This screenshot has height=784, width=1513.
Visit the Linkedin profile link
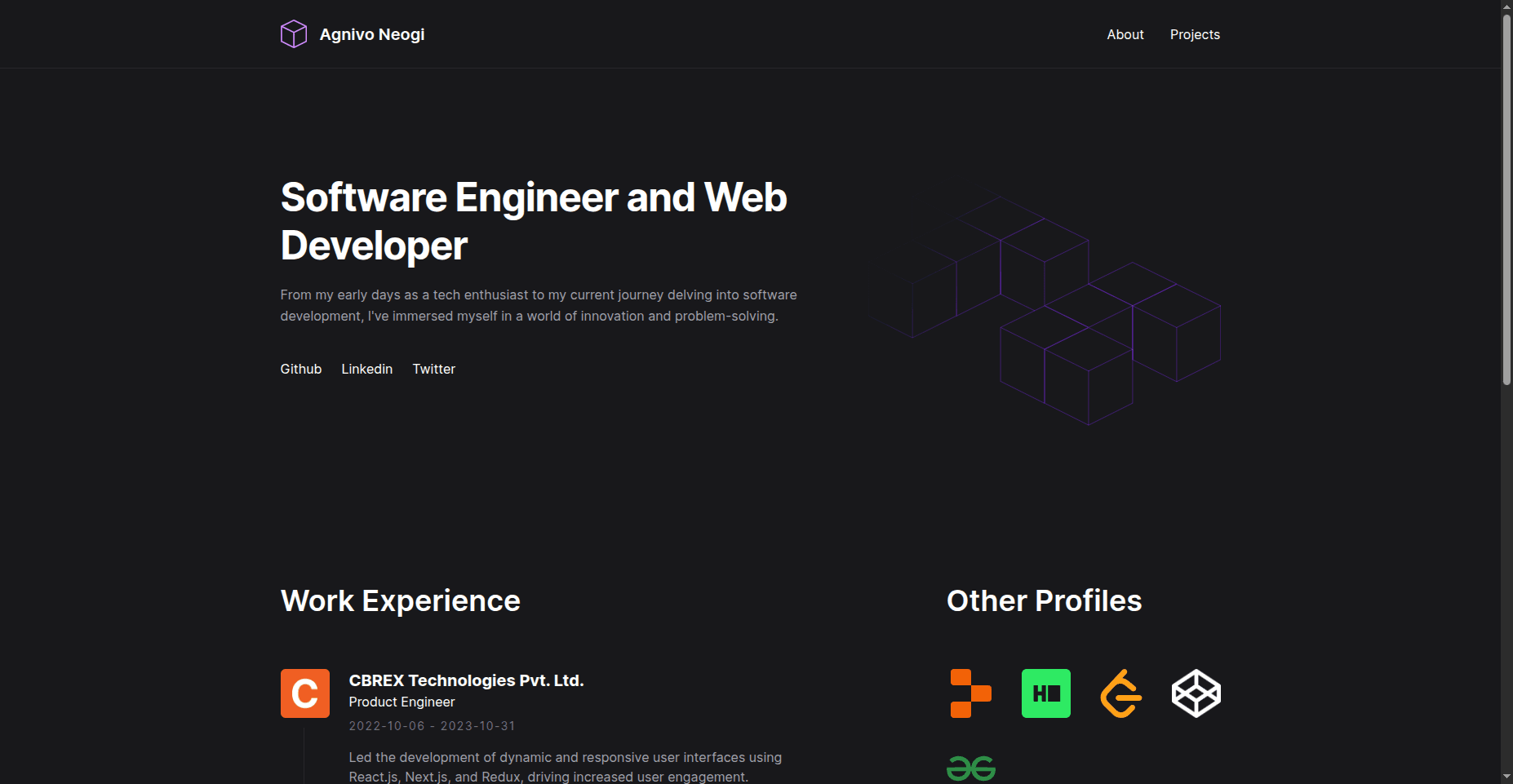click(x=366, y=369)
